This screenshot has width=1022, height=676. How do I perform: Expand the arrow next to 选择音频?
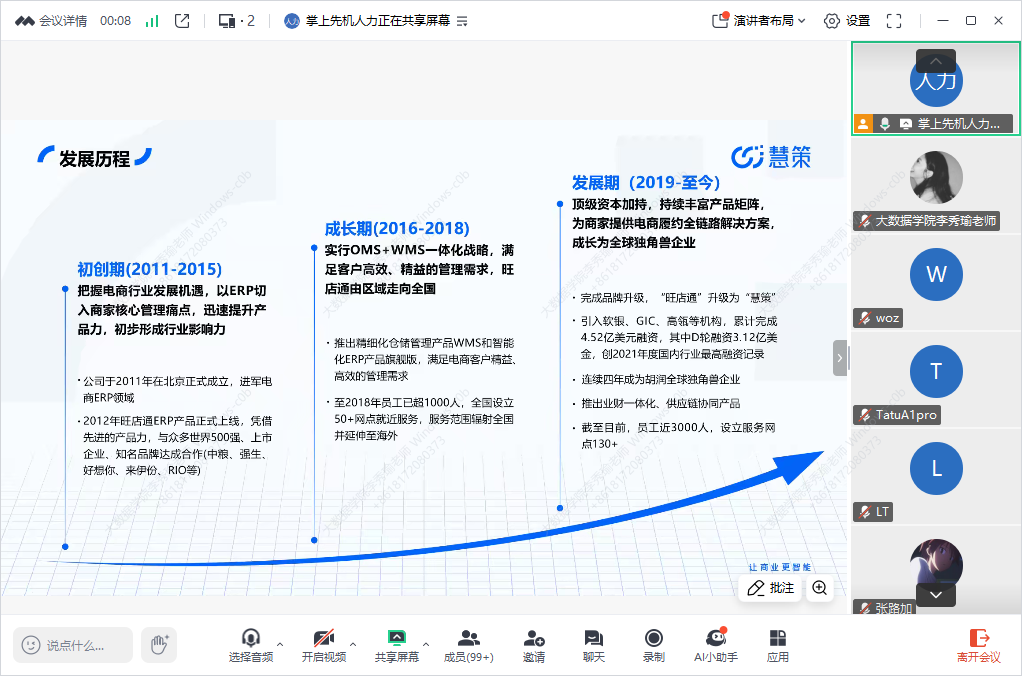pyautogui.click(x=280, y=644)
